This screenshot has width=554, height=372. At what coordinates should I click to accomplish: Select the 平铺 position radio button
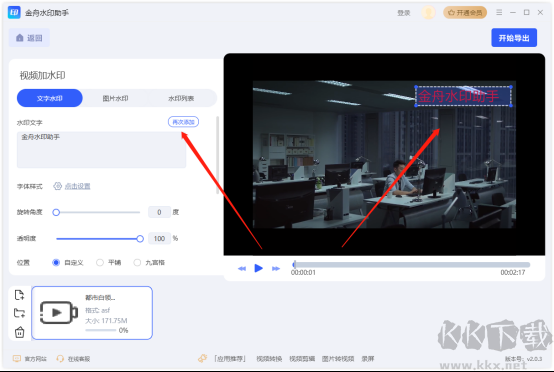point(100,262)
